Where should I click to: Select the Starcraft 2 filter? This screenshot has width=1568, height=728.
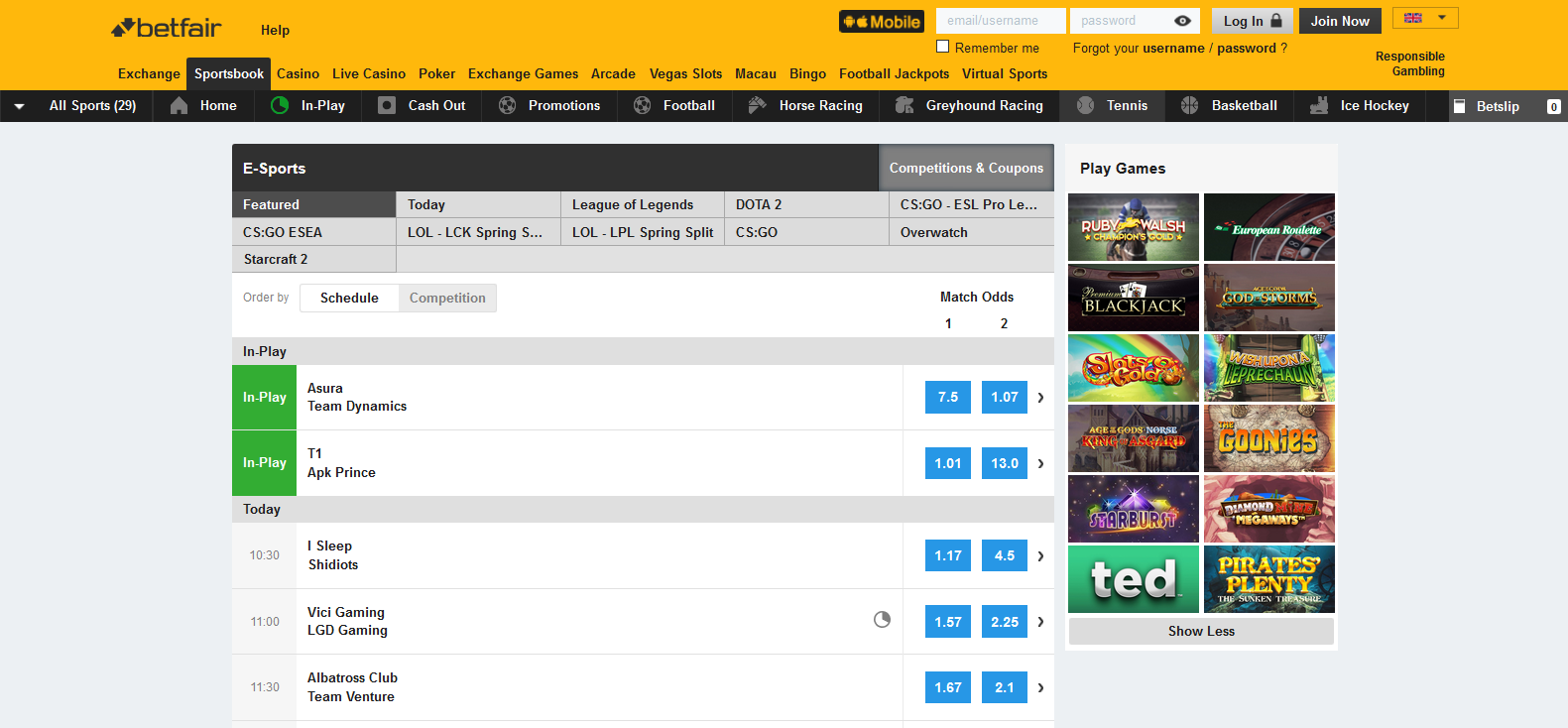pos(313,259)
